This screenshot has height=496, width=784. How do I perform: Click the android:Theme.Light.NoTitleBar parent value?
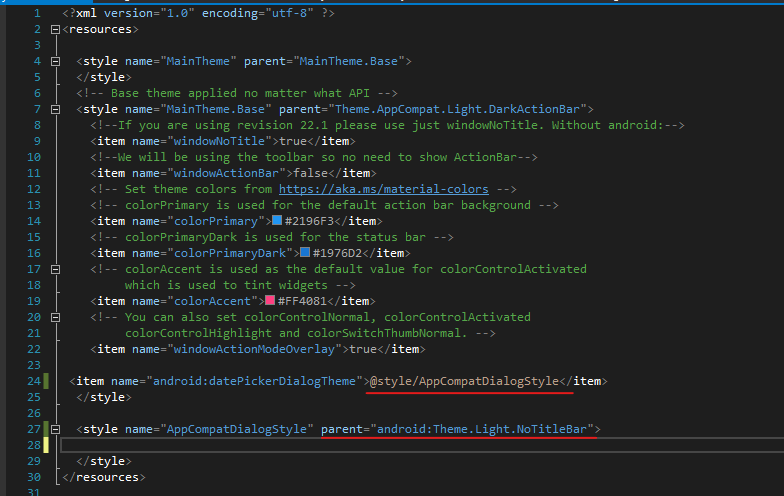482,429
